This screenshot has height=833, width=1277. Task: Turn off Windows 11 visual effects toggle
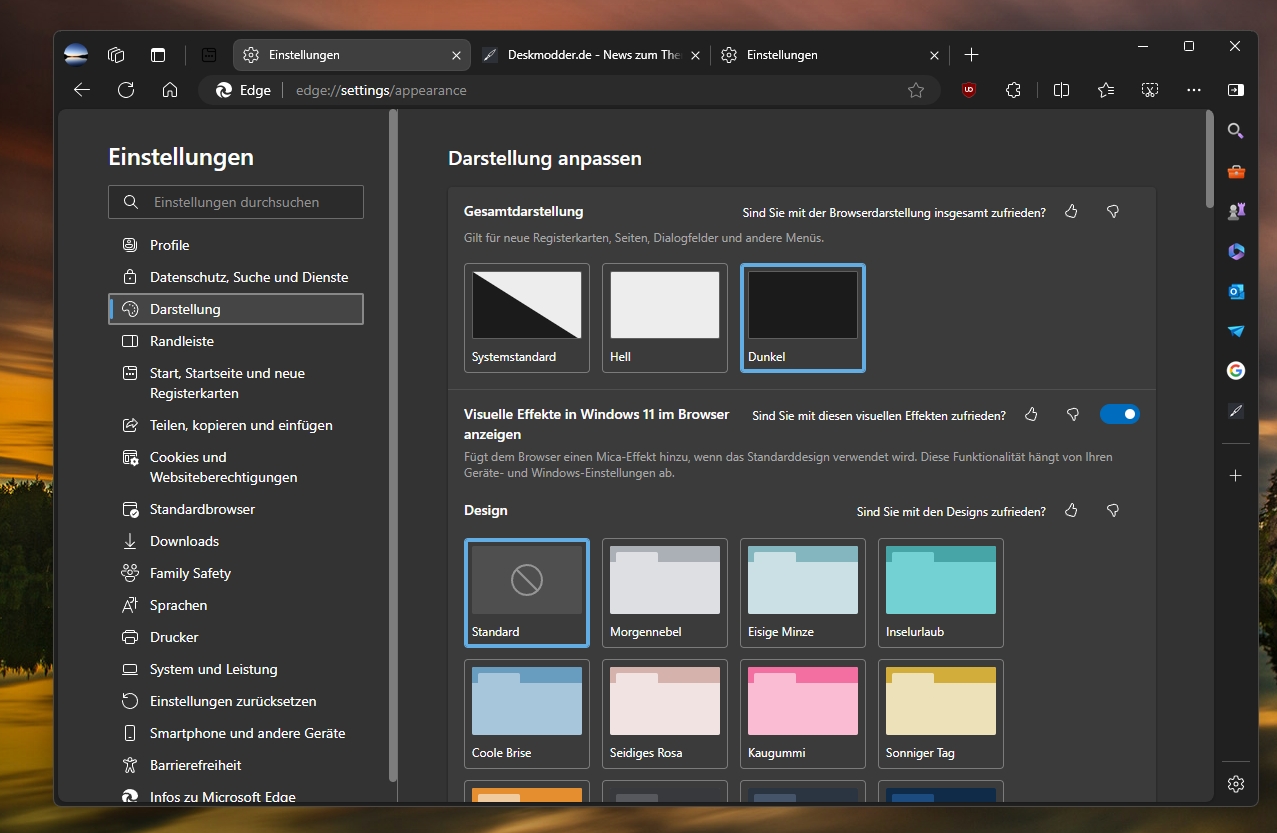1120,414
